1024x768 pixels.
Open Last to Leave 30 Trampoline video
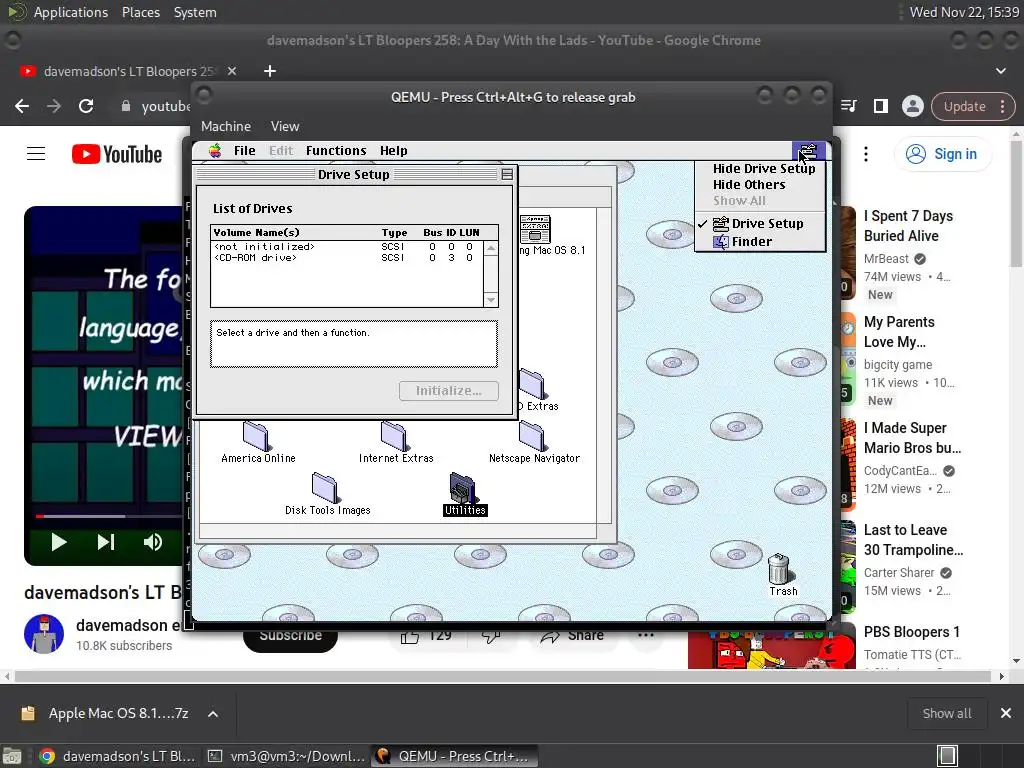(x=913, y=539)
